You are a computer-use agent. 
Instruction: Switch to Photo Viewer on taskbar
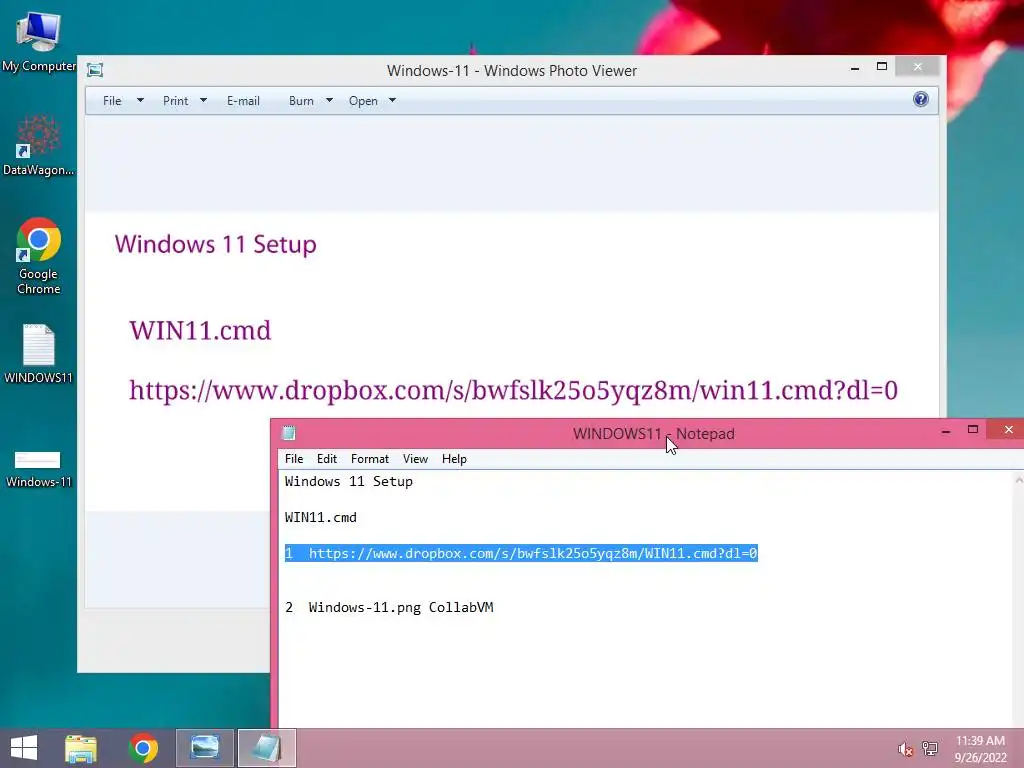(205, 748)
